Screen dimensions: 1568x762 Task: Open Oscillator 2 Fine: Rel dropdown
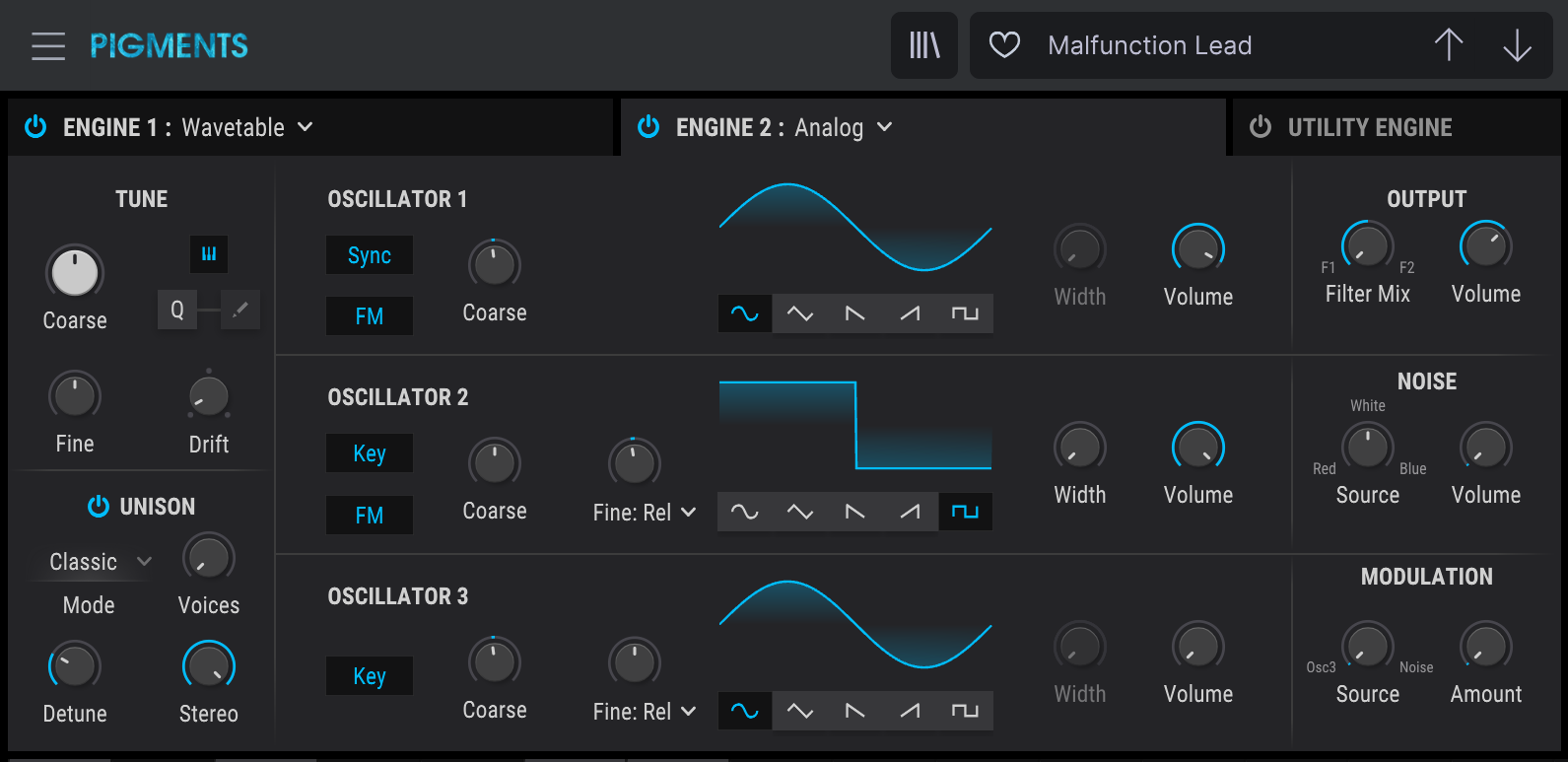pyautogui.click(x=645, y=513)
